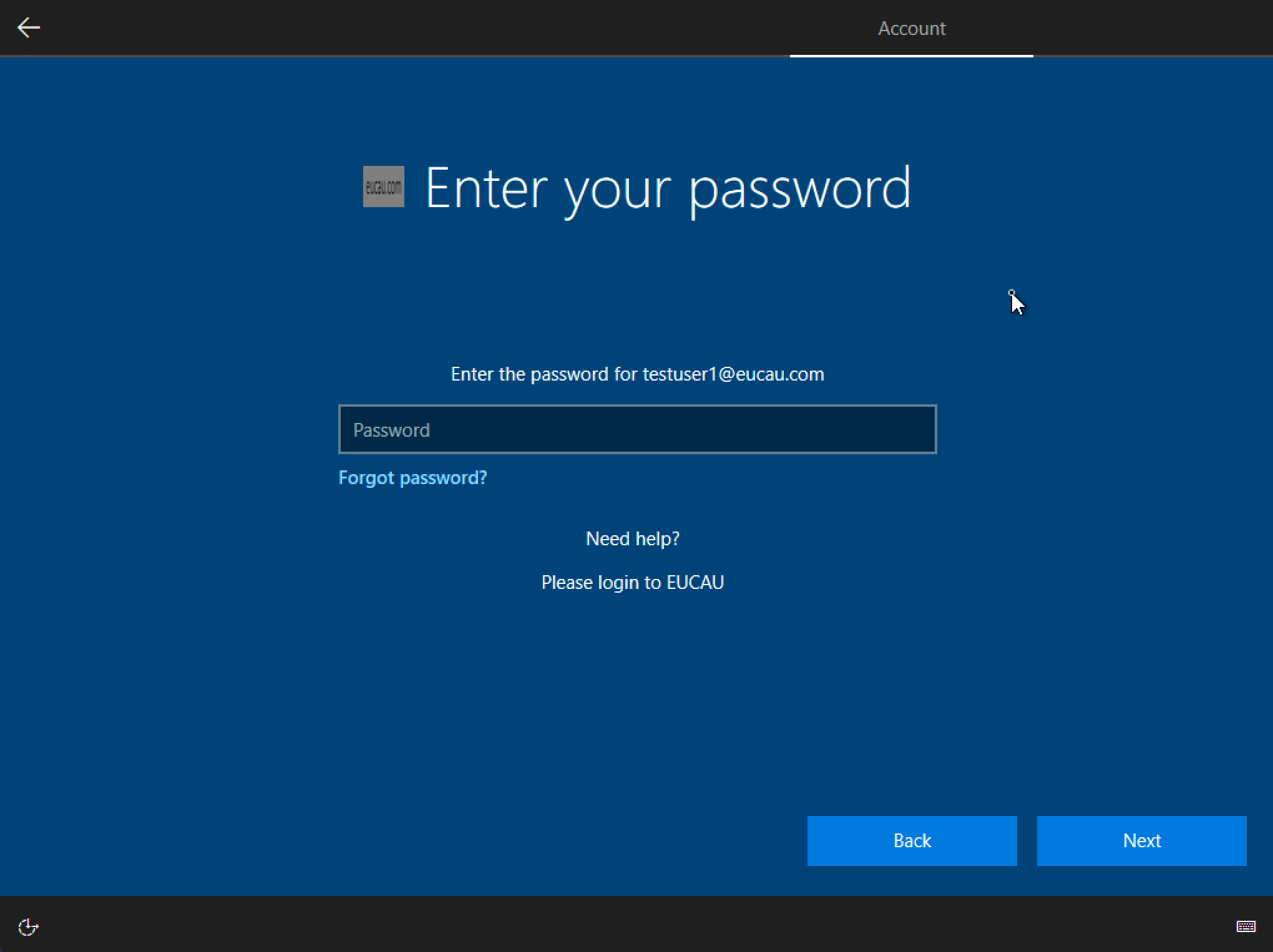Image resolution: width=1273 pixels, height=952 pixels.
Task: Click the back arrow in top bar
Action: pos(29,27)
